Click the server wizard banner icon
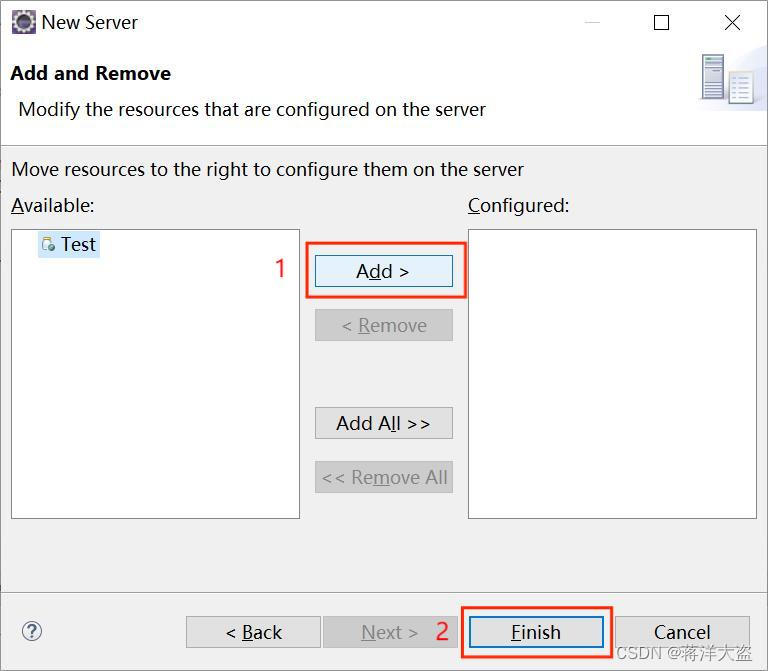This screenshot has width=768, height=671. pos(725,80)
